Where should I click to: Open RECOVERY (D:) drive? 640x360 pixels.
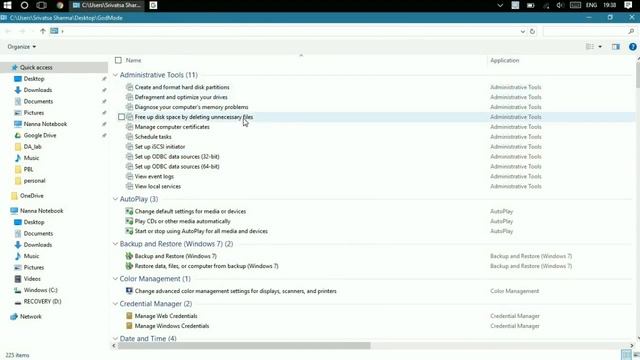pos(42,301)
